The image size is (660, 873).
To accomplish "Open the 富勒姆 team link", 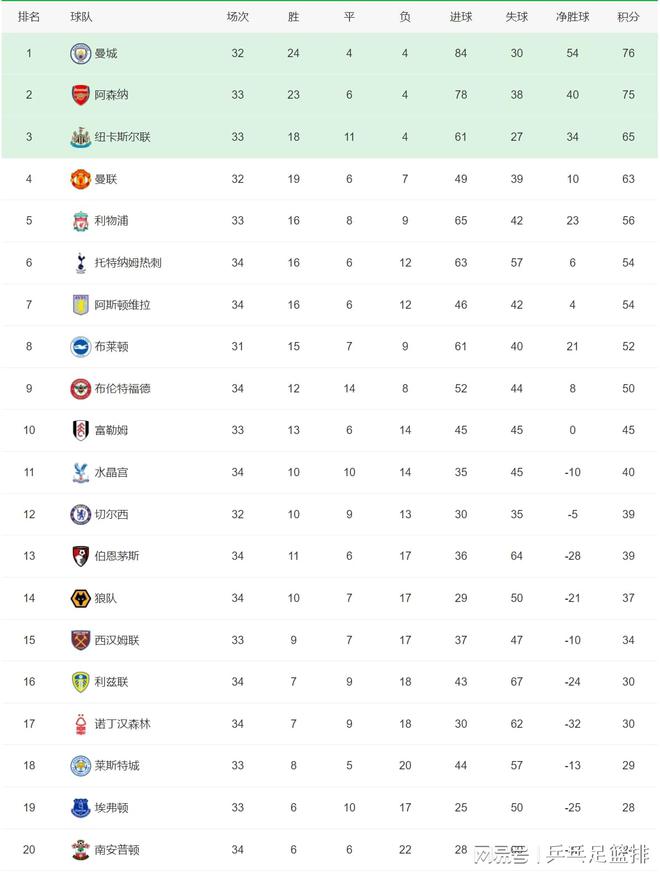I will [x=111, y=430].
